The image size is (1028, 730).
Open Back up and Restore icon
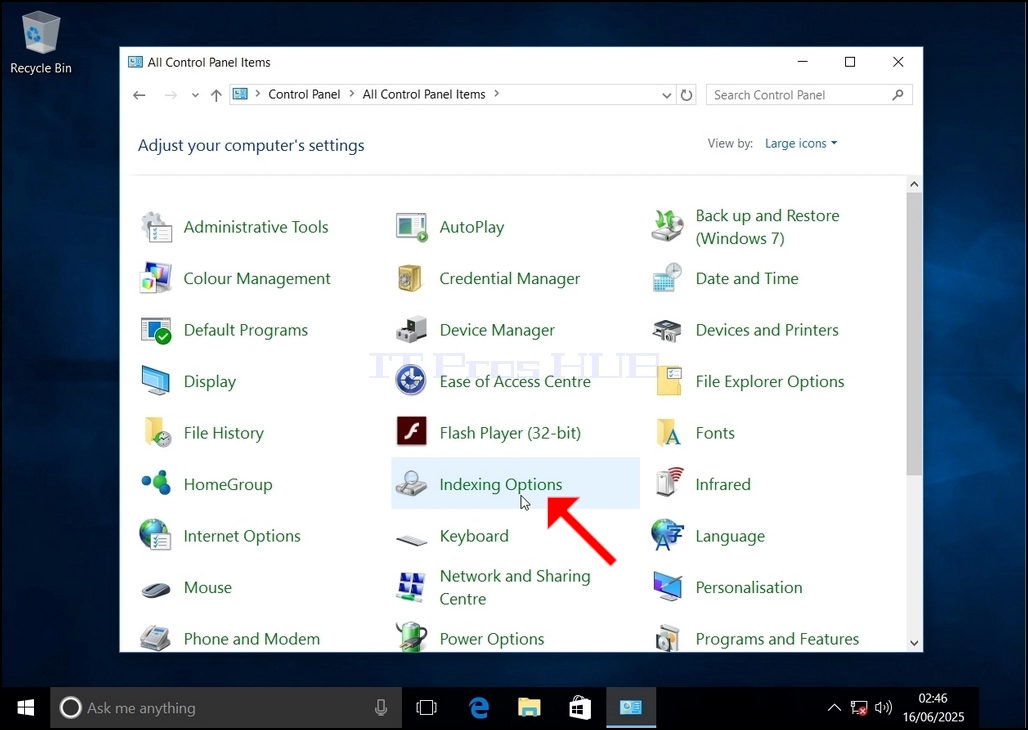tap(667, 226)
